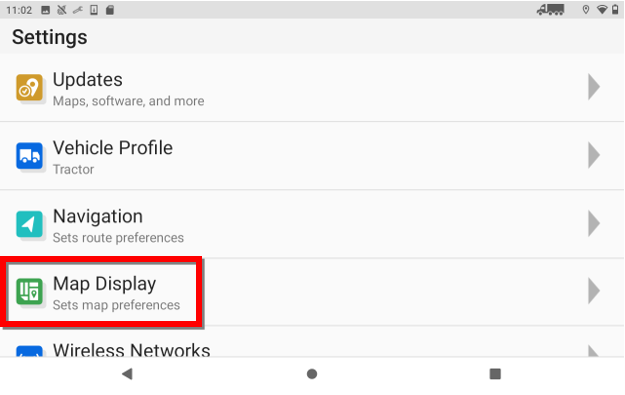Tap the green Map Display icon
625x395 pixels.
point(29,291)
